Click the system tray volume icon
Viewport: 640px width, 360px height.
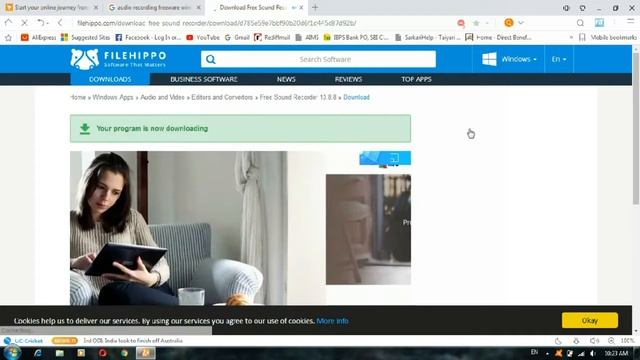[593, 353]
